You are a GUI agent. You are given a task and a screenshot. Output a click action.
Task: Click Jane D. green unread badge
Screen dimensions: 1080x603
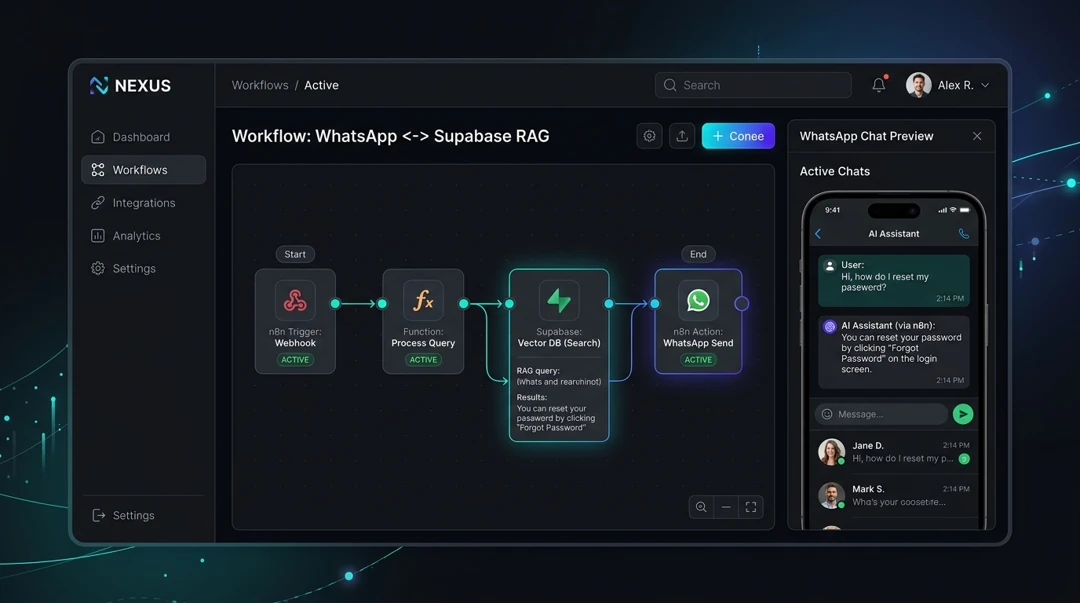pos(964,459)
